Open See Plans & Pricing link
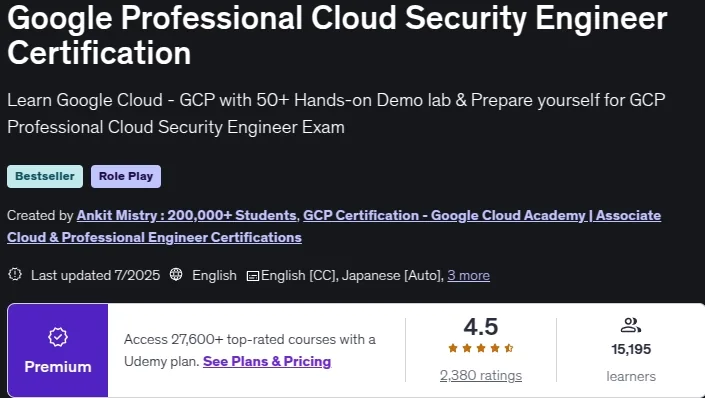The width and height of the screenshot is (705, 398). (x=267, y=361)
